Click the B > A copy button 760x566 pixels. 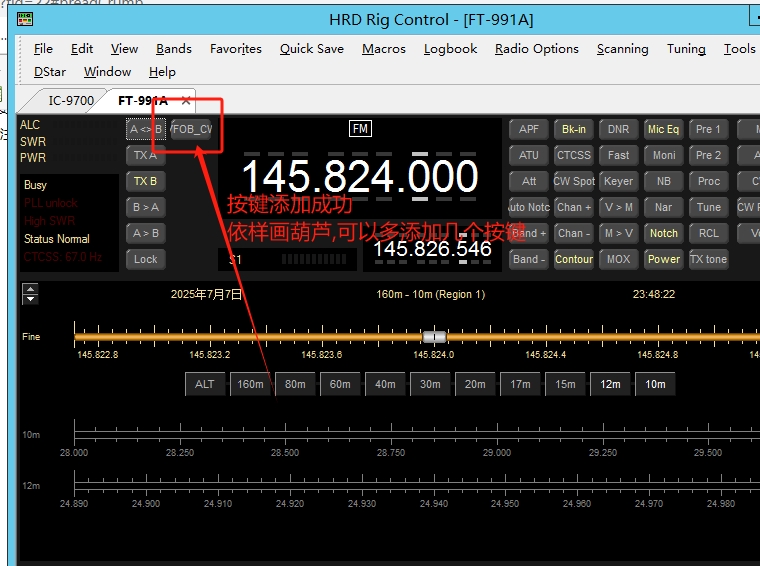click(145, 207)
